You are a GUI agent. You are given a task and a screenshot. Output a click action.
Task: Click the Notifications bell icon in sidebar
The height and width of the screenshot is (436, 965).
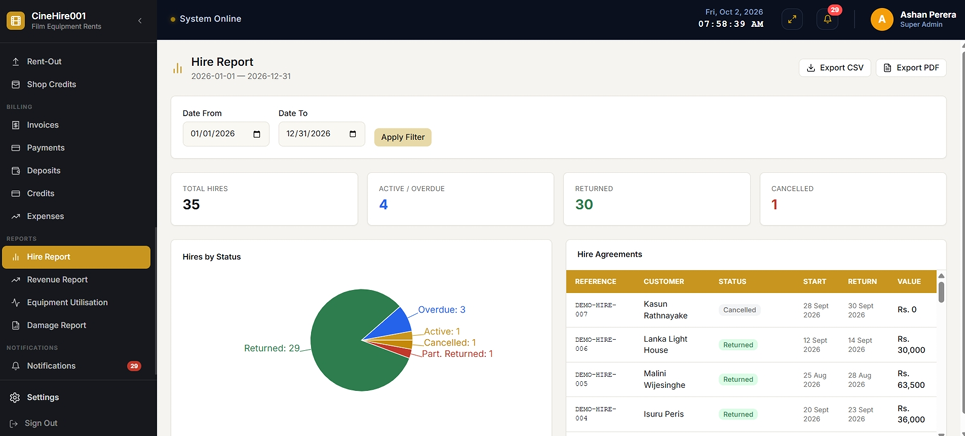click(x=15, y=366)
